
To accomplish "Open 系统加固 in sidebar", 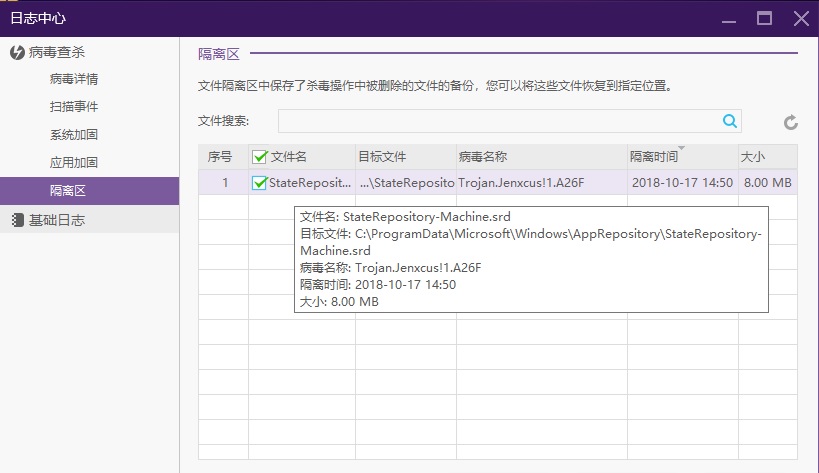I will (74, 135).
